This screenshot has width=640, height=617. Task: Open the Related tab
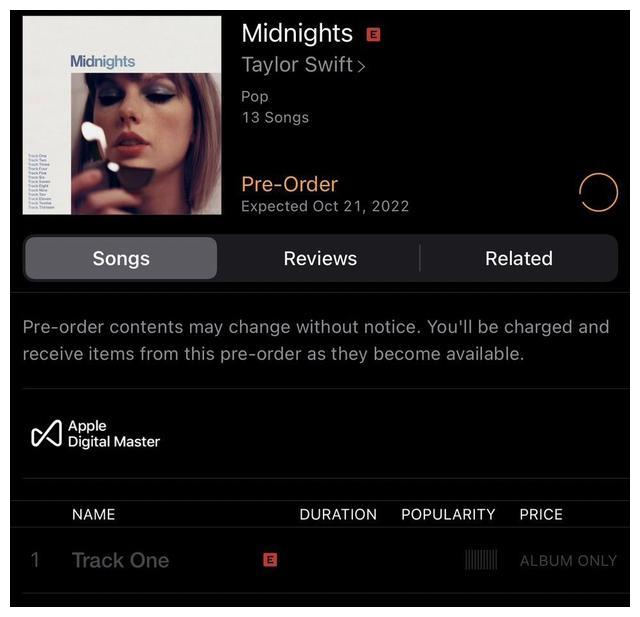(519, 258)
